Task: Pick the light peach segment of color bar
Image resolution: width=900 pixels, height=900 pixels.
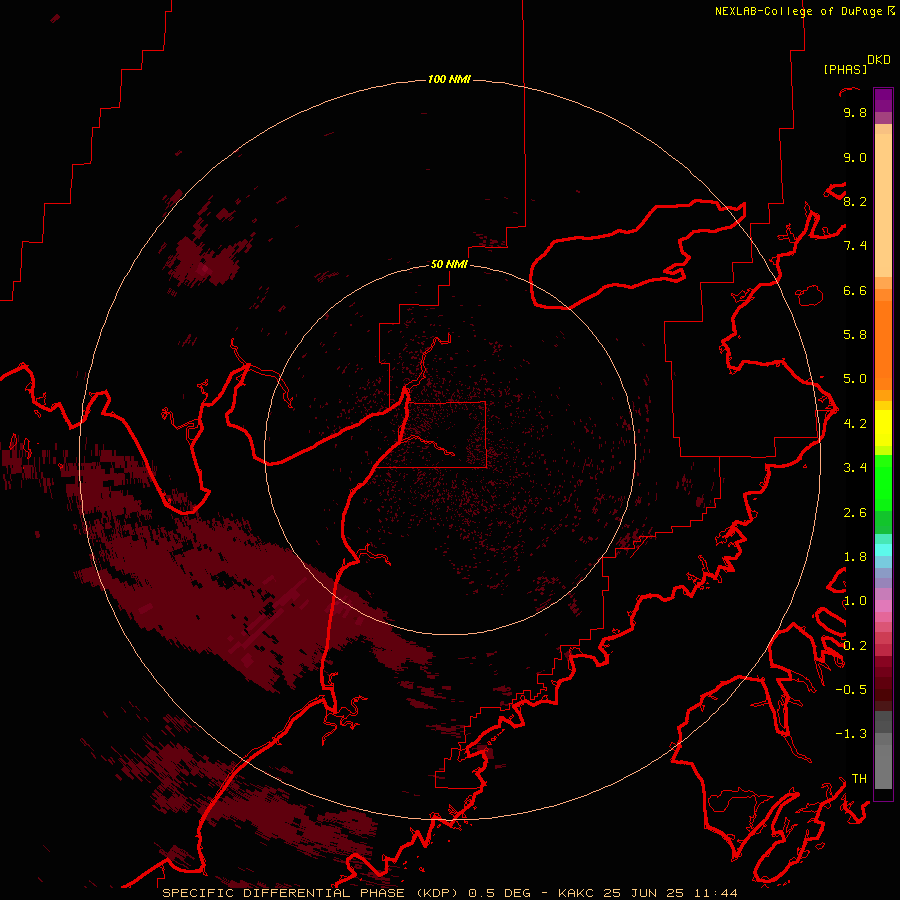Action: point(883,207)
